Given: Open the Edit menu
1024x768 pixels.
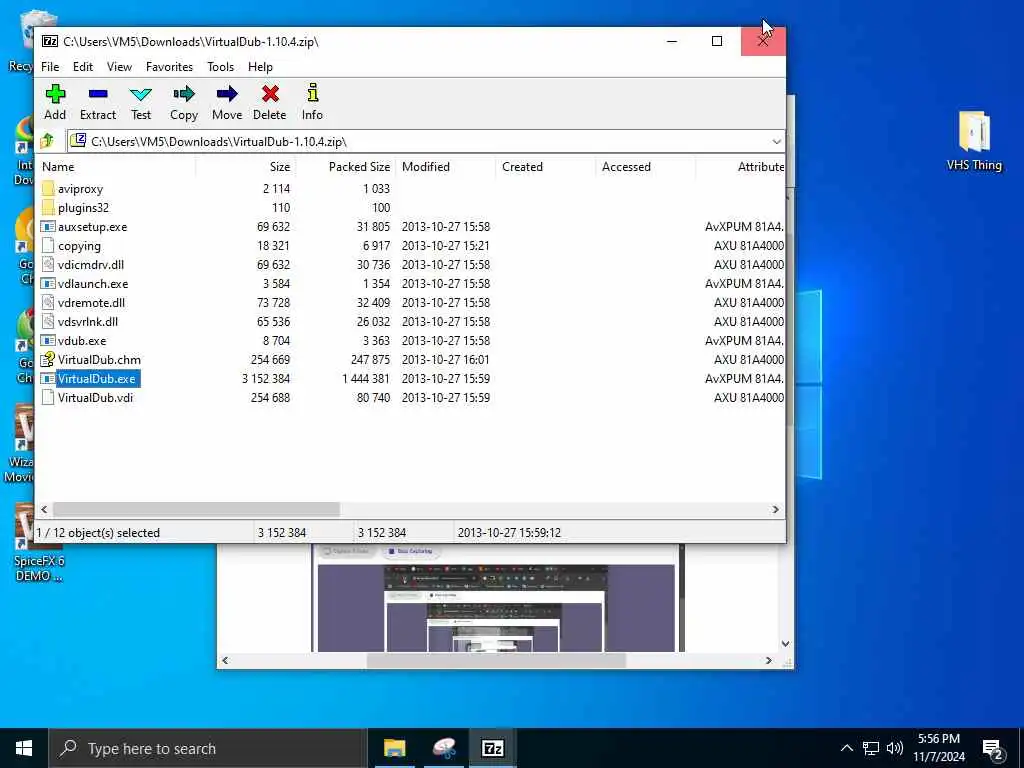Looking at the screenshot, I should click(83, 67).
